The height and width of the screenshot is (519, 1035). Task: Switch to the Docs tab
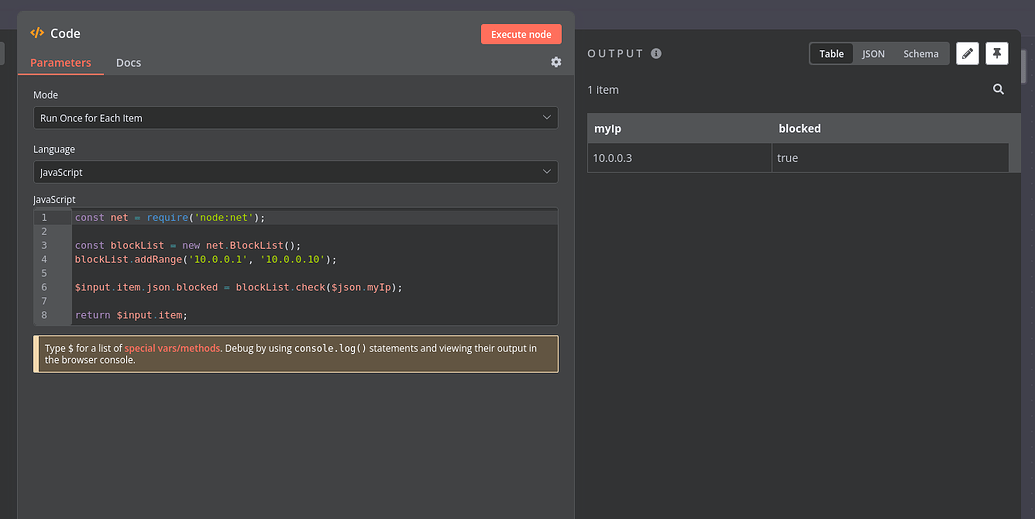pos(129,63)
